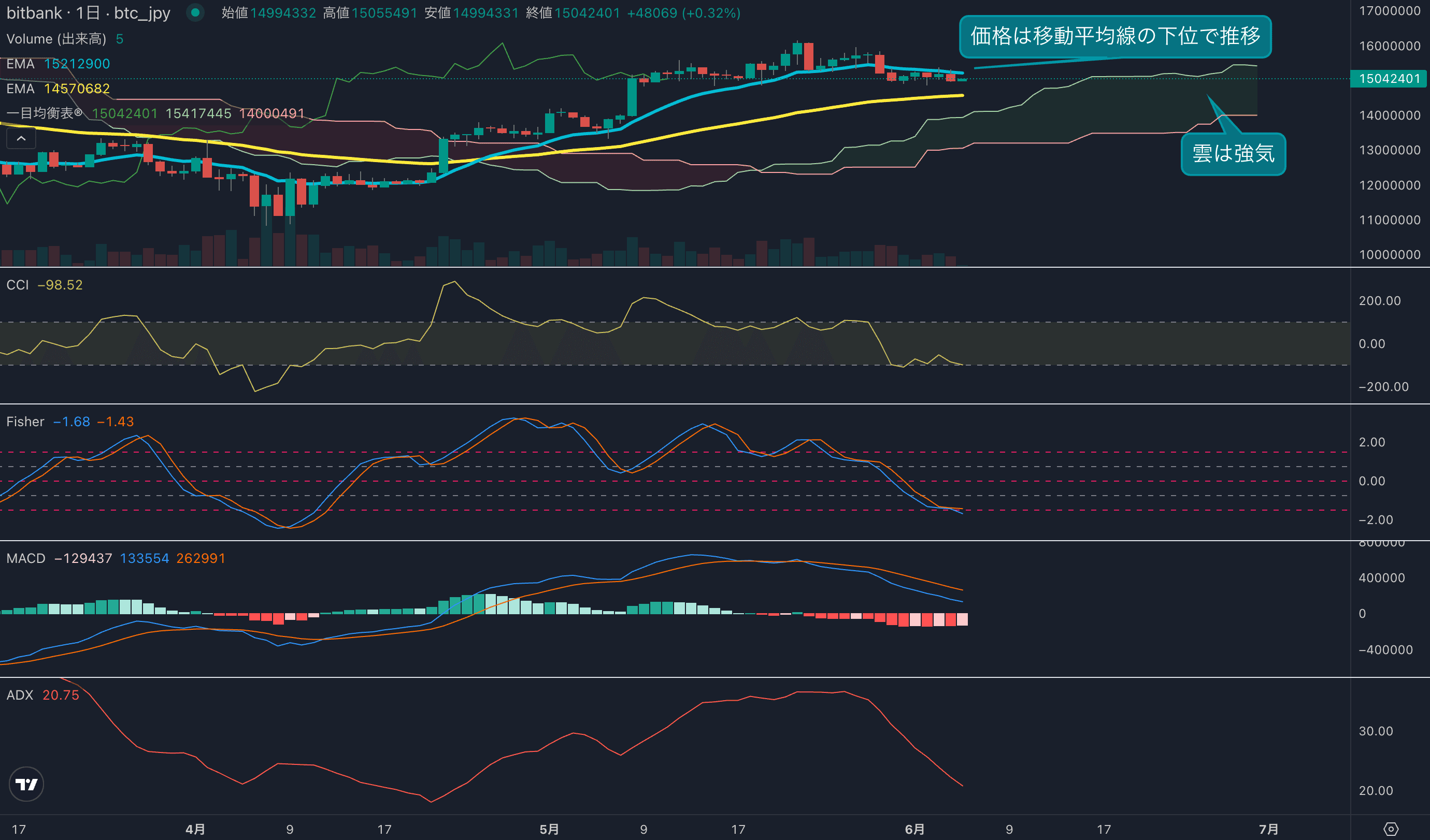Click the green market status dot

point(195,12)
